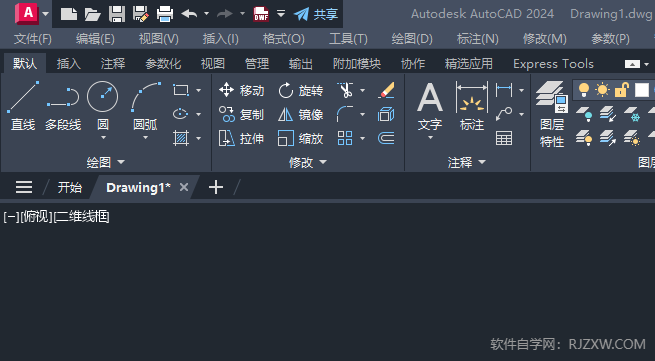This screenshot has height=361, width=655.
Task: Open the 修改(M) menu
Action: click(x=545, y=39)
